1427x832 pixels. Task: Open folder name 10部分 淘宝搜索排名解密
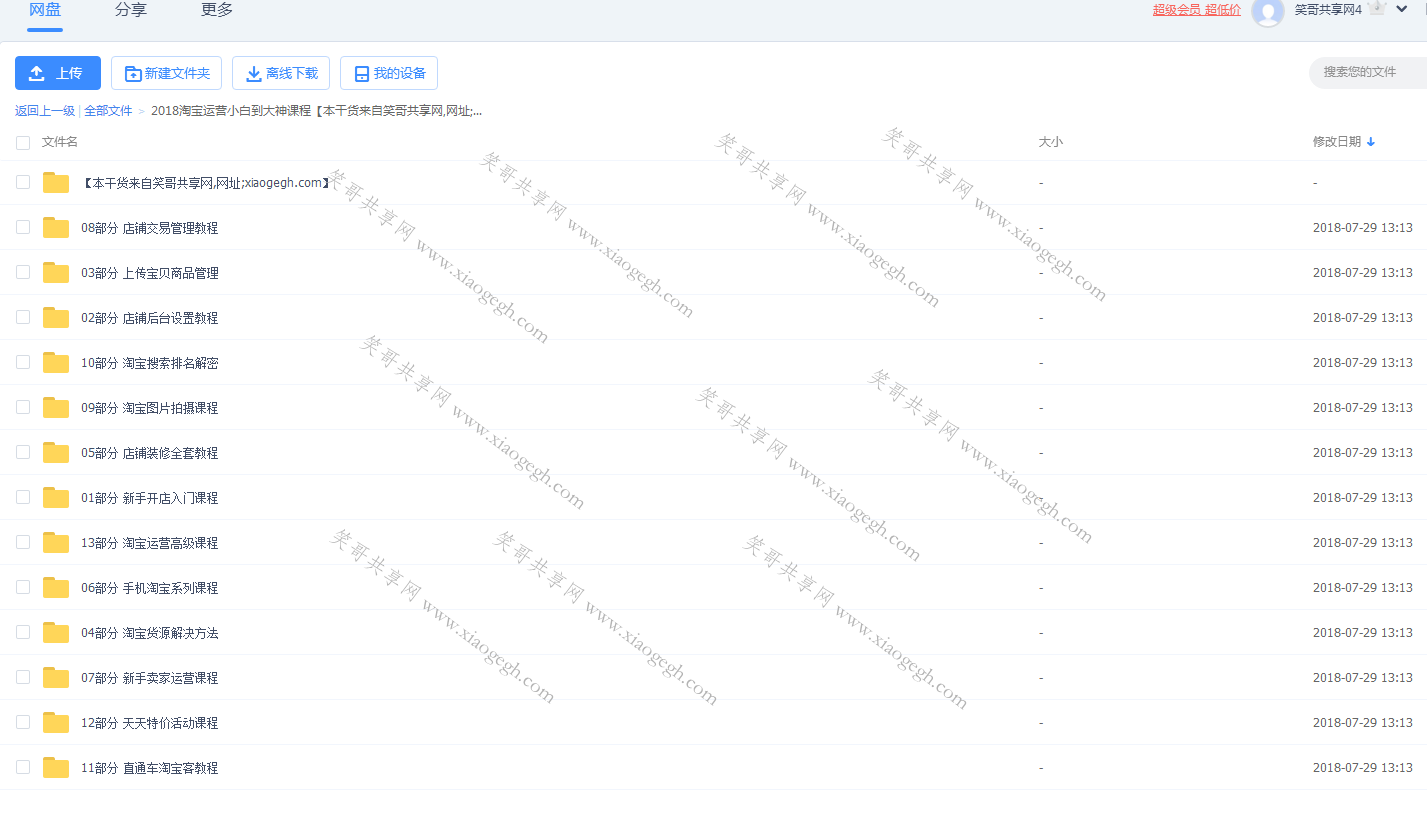pyautogui.click(x=150, y=363)
